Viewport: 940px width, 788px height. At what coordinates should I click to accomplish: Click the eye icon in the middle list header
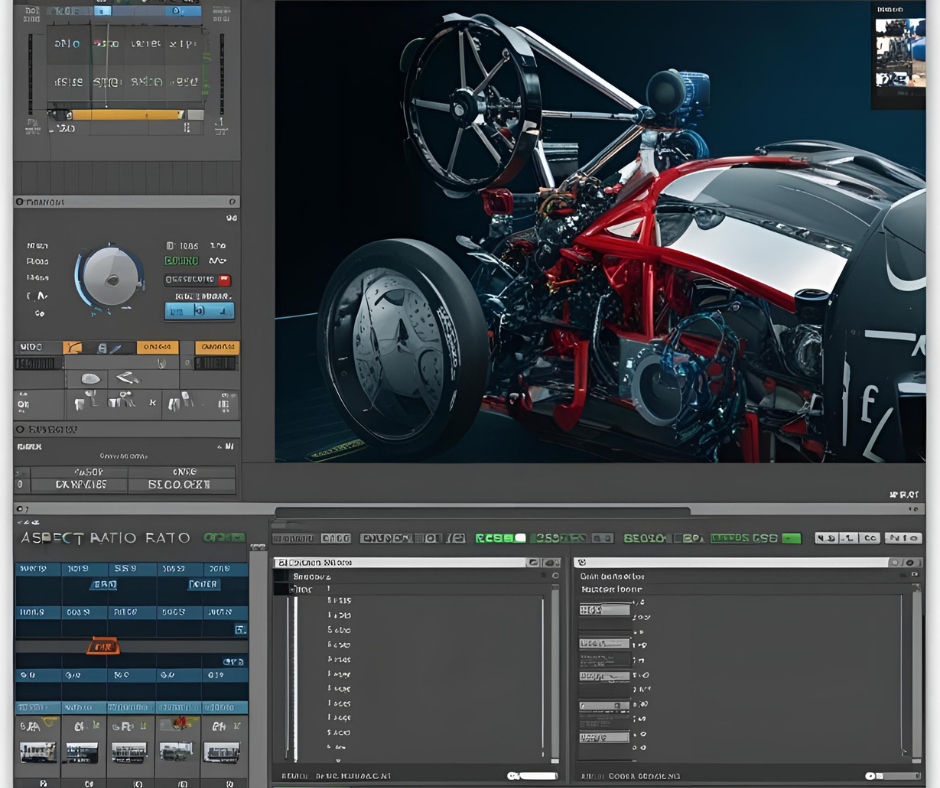click(552, 563)
